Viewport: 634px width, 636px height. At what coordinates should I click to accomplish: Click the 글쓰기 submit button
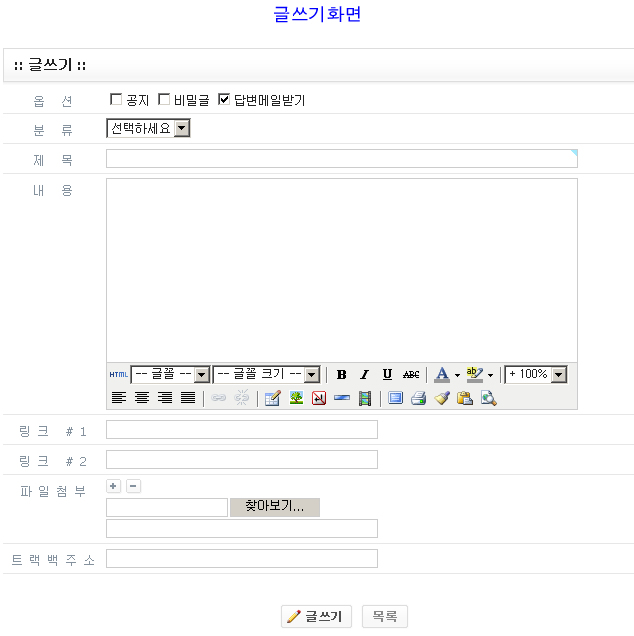click(x=316, y=617)
